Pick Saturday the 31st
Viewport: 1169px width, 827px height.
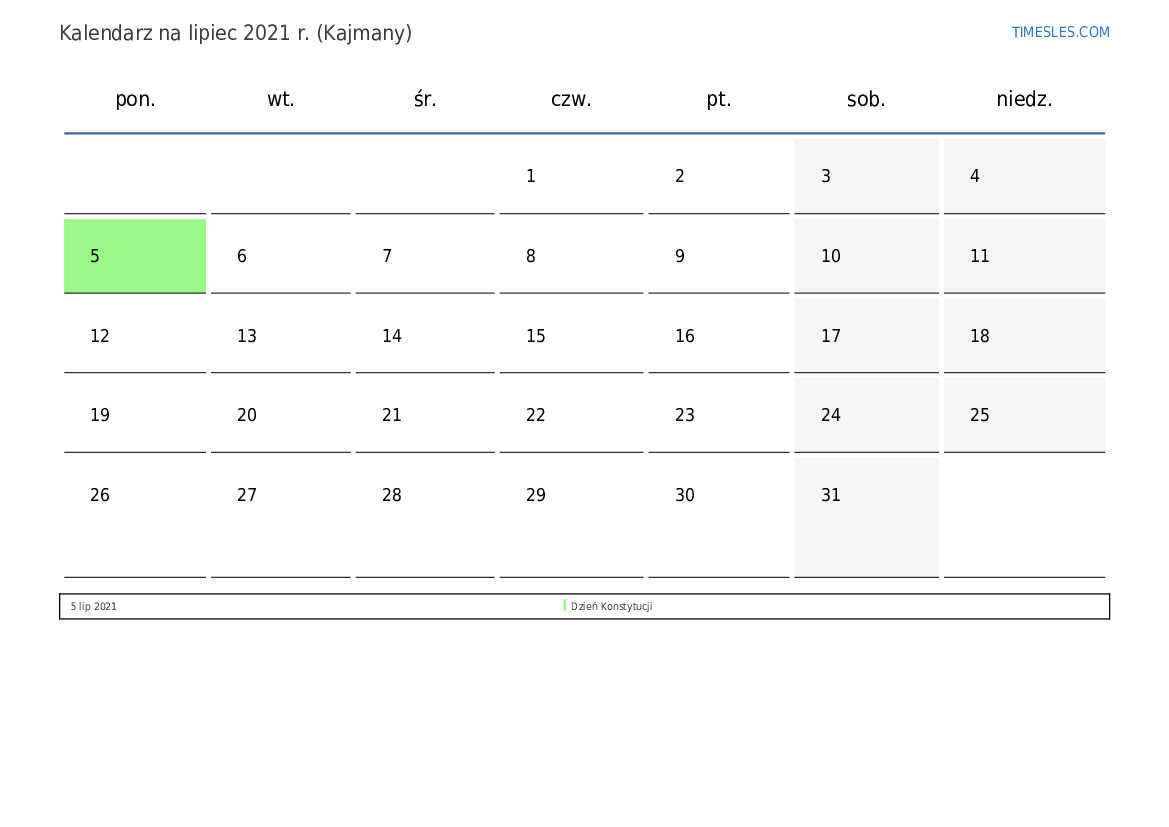[x=866, y=518]
